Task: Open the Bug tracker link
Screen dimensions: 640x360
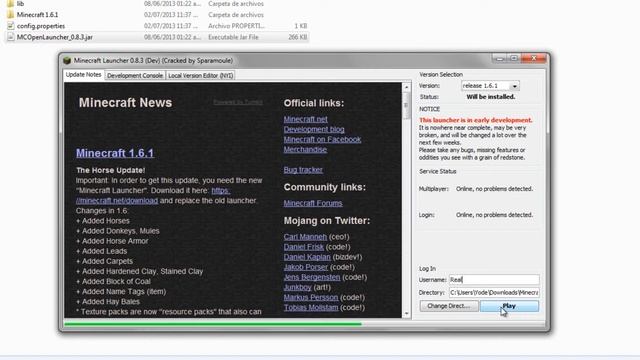Action: point(303,170)
